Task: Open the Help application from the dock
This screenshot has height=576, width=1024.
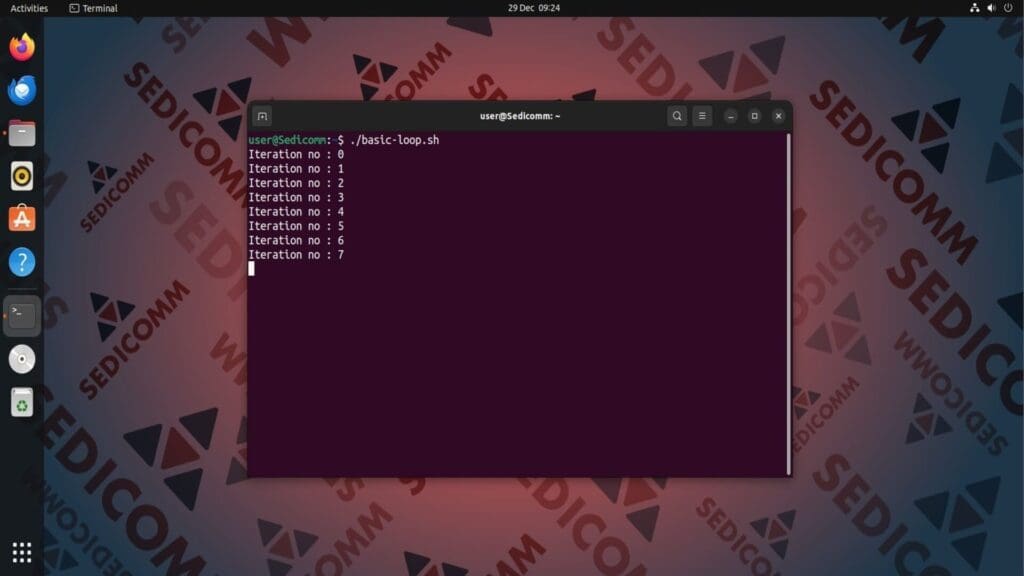Action: tap(21, 262)
